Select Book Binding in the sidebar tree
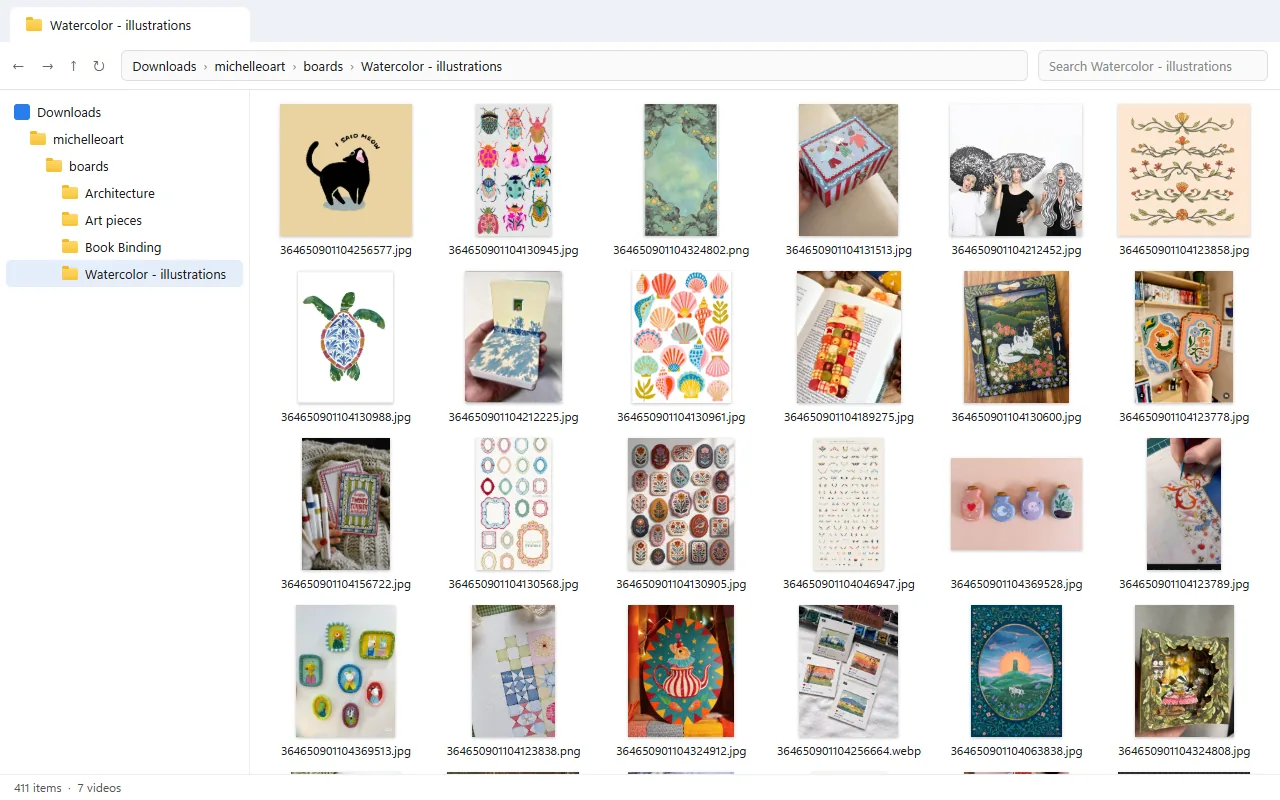The width and height of the screenshot is (1280, 800). [x=124, y=247]
